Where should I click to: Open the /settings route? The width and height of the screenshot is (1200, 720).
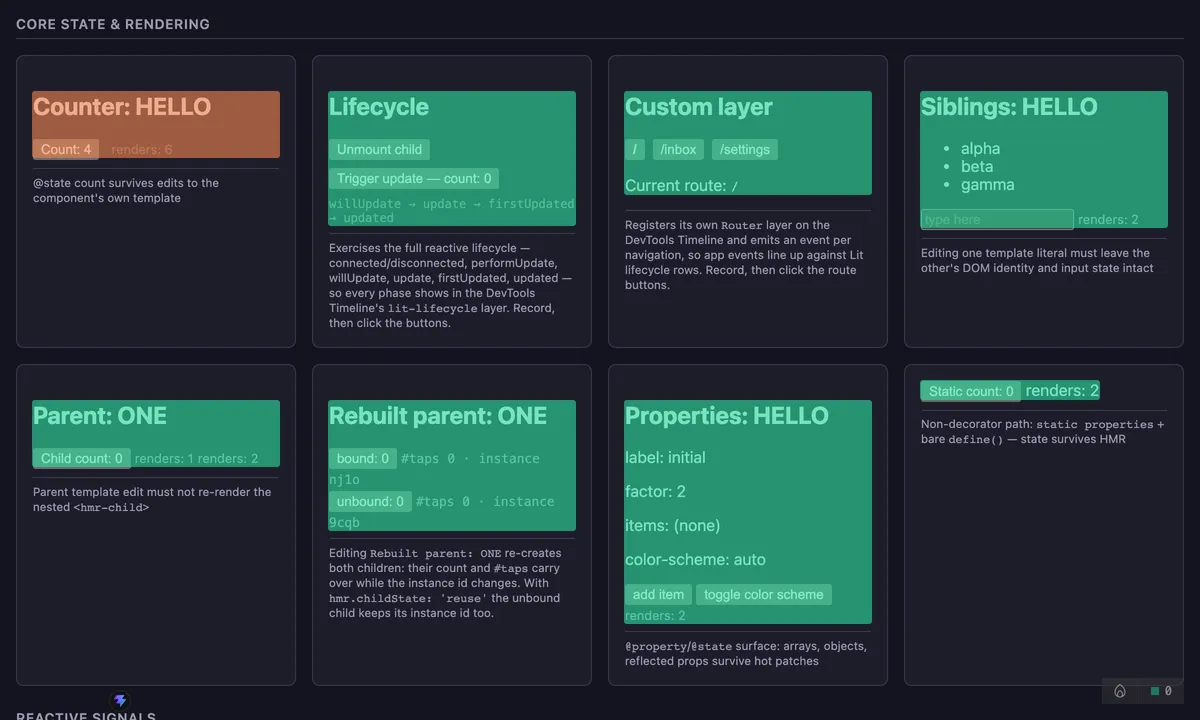pos(745,149)
